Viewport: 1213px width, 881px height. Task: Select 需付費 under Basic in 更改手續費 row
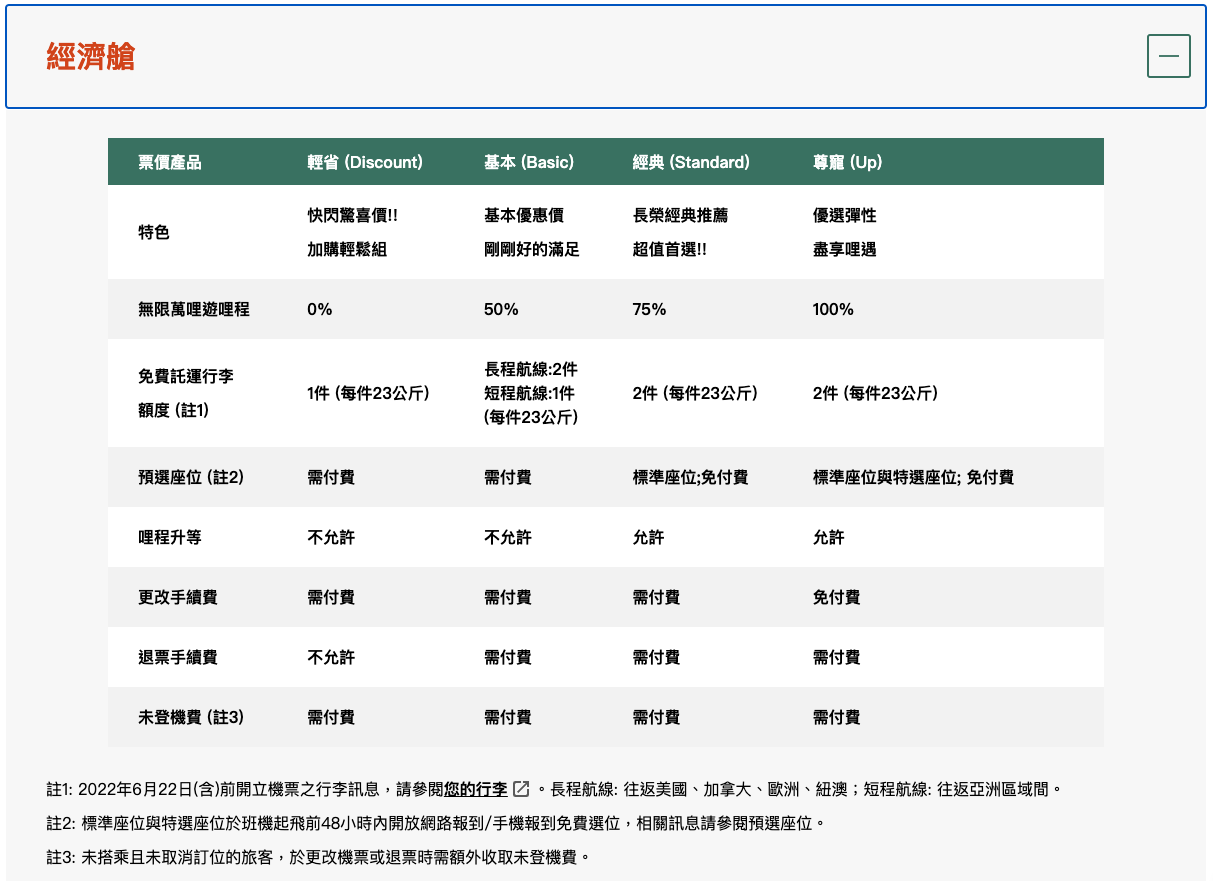pyautogui.click(x=508, y=597)
